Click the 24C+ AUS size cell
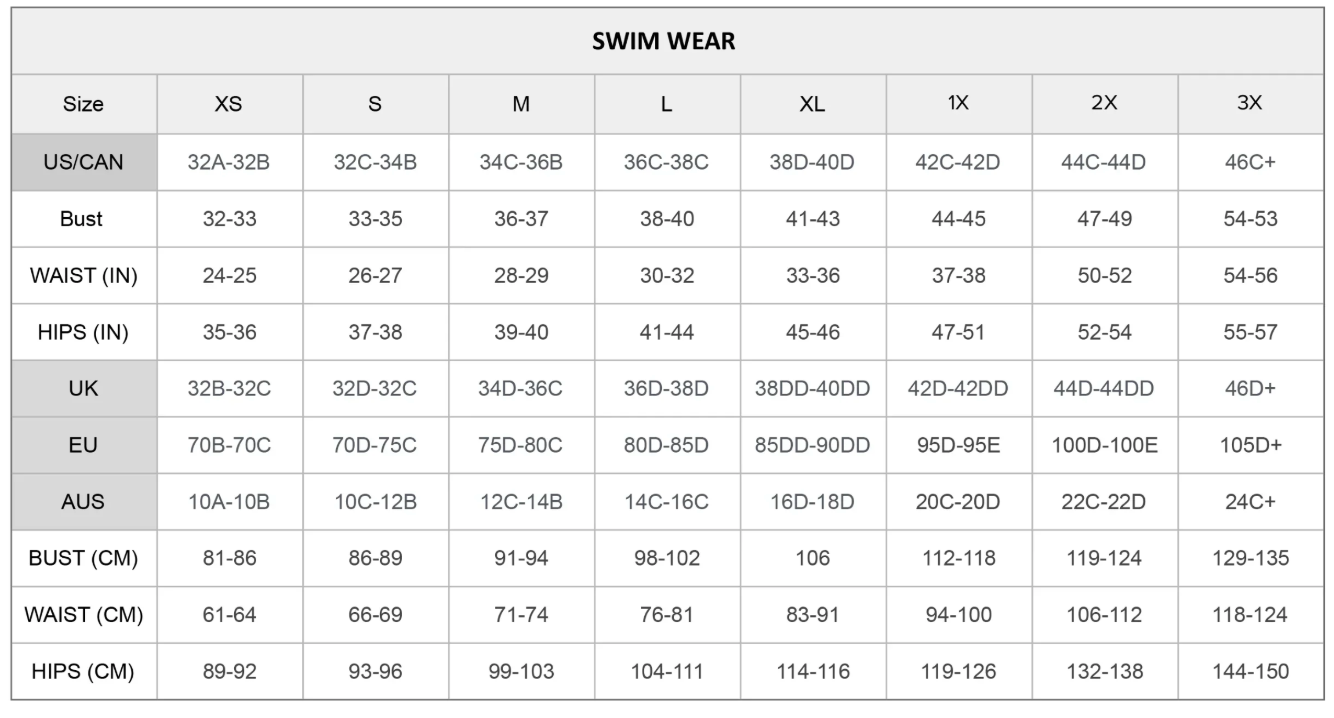1334x718 pixels. tap(1250, 502)
